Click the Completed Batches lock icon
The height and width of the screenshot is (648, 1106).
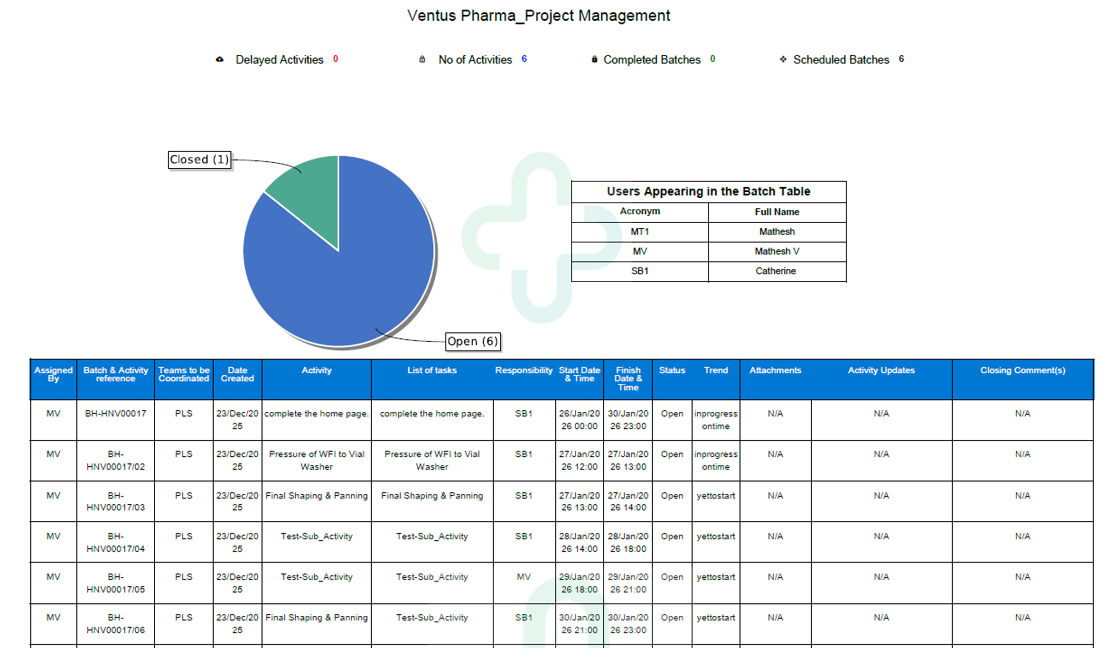coord(594,60)
